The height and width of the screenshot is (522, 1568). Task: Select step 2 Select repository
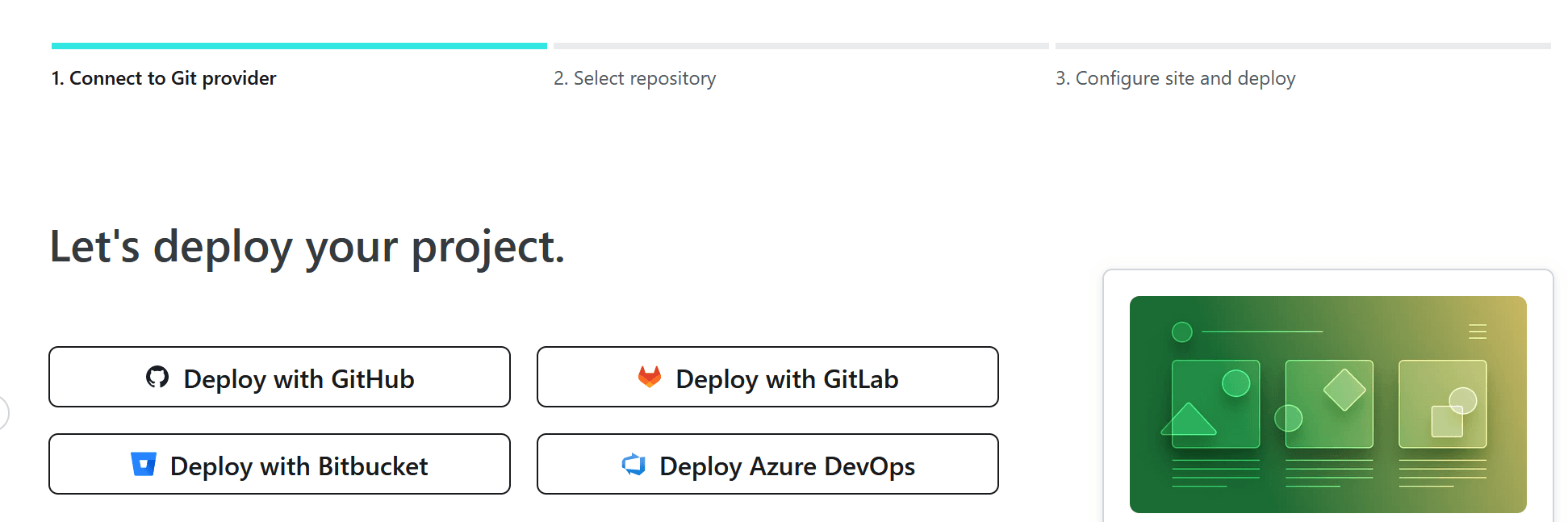634,78
